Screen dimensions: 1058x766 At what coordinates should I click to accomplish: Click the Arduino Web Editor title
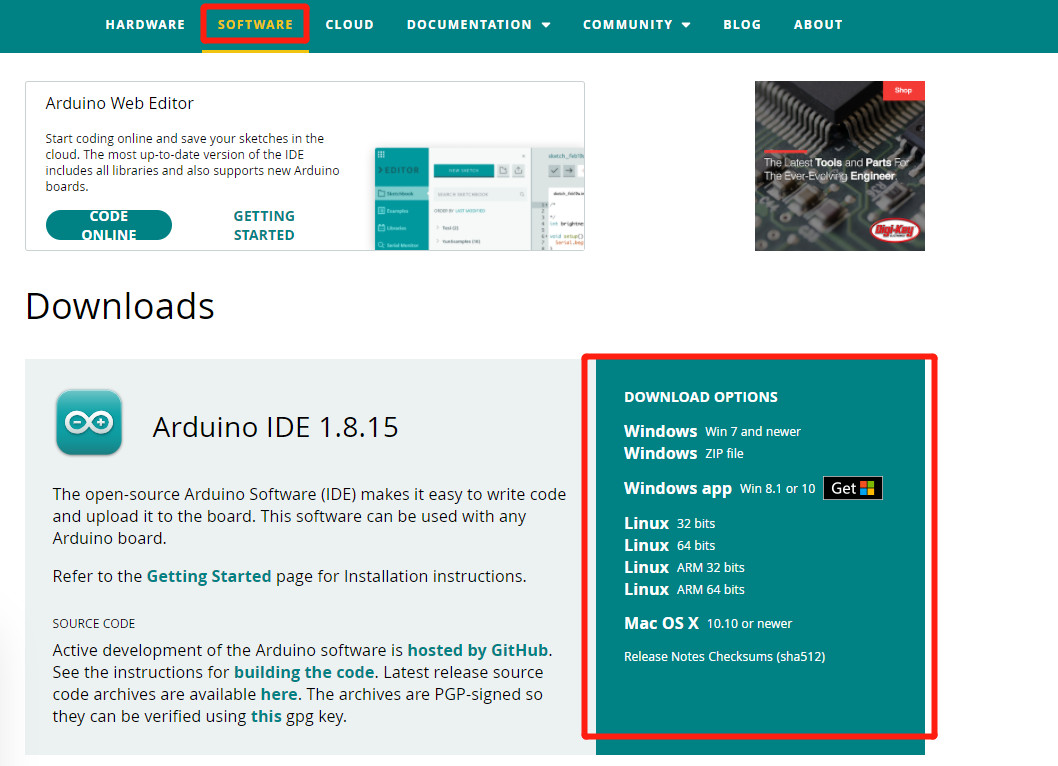(119, 103)
